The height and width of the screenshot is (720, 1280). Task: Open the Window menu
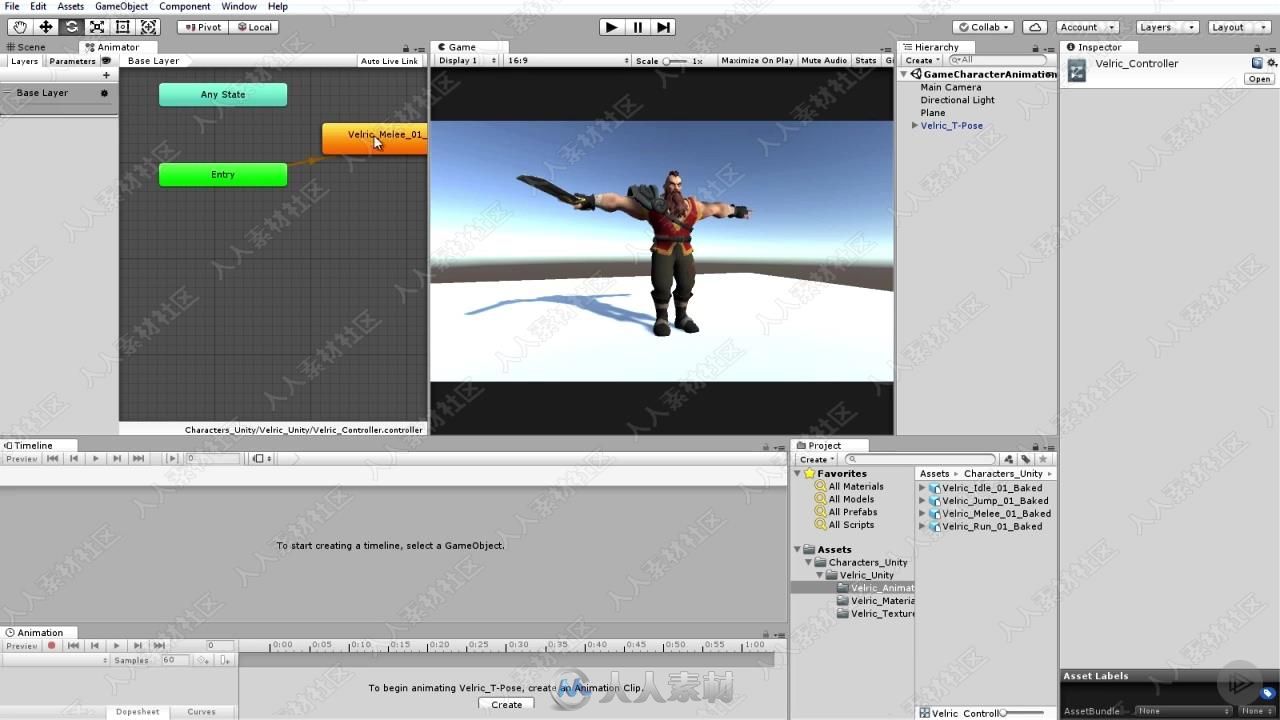pyautogui.click(x=239, y=6)
